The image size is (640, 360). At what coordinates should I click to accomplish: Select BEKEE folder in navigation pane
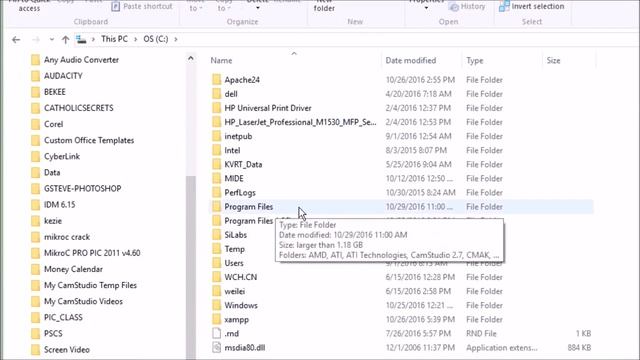click(x=55, y=92)
